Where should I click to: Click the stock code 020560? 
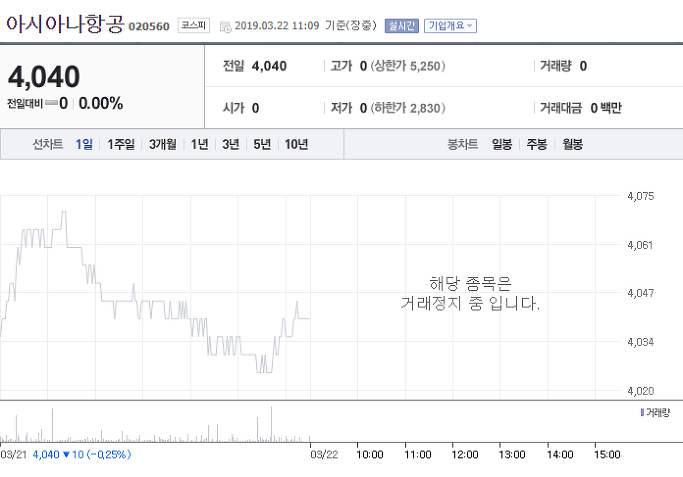[x=149, y=27]
